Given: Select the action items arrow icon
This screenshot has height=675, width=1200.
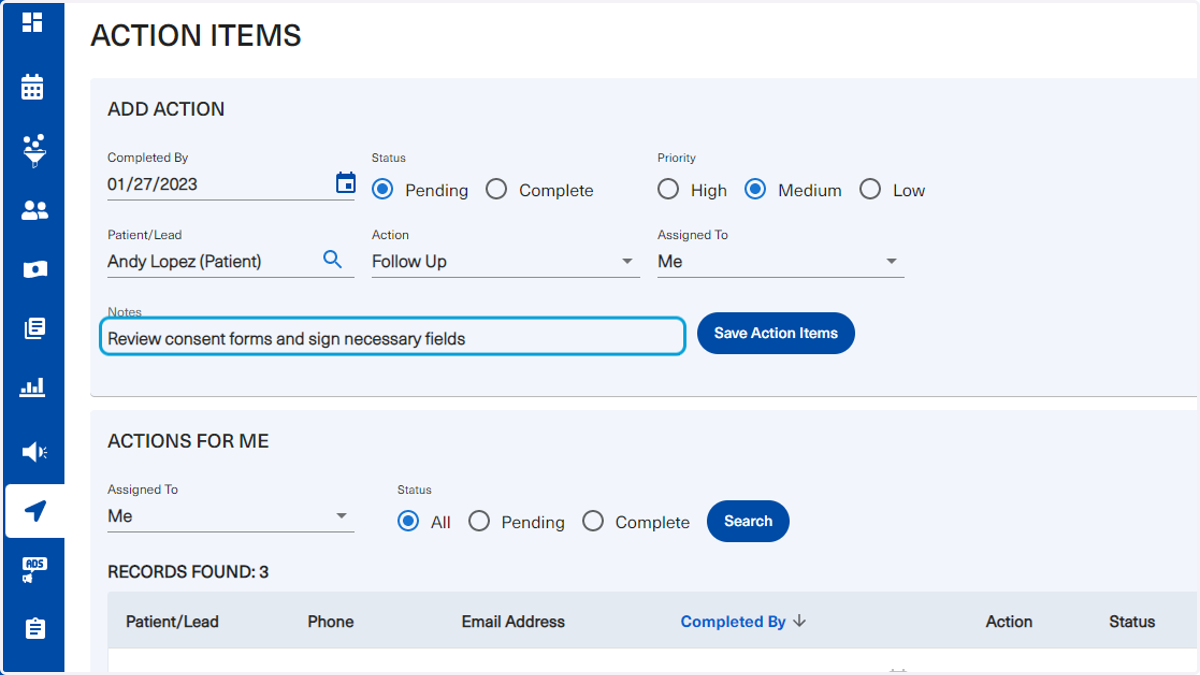Looking at the screenshot, I should [35, 511].
